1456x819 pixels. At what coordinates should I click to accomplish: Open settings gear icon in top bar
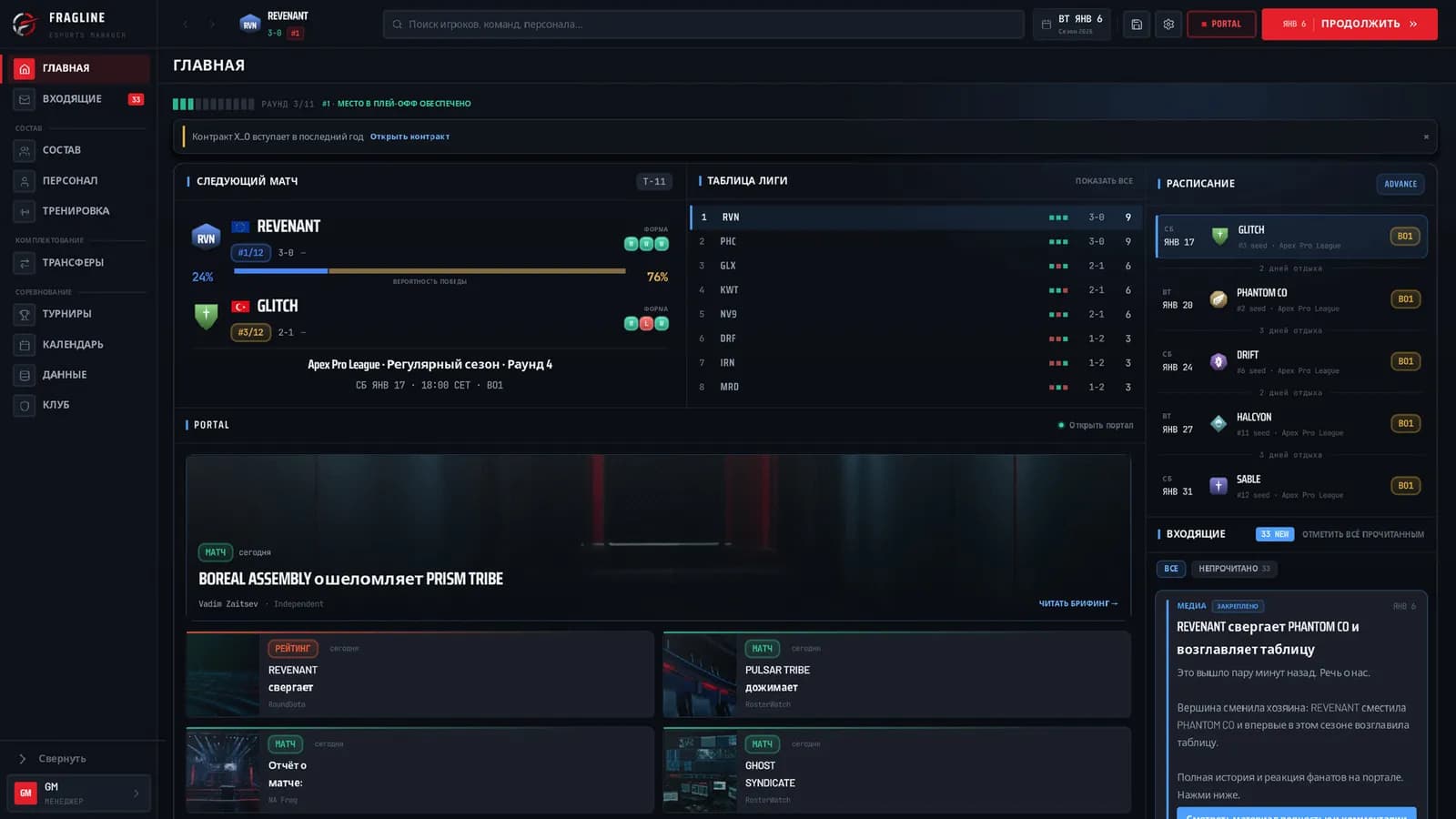tap(1168, 25)
